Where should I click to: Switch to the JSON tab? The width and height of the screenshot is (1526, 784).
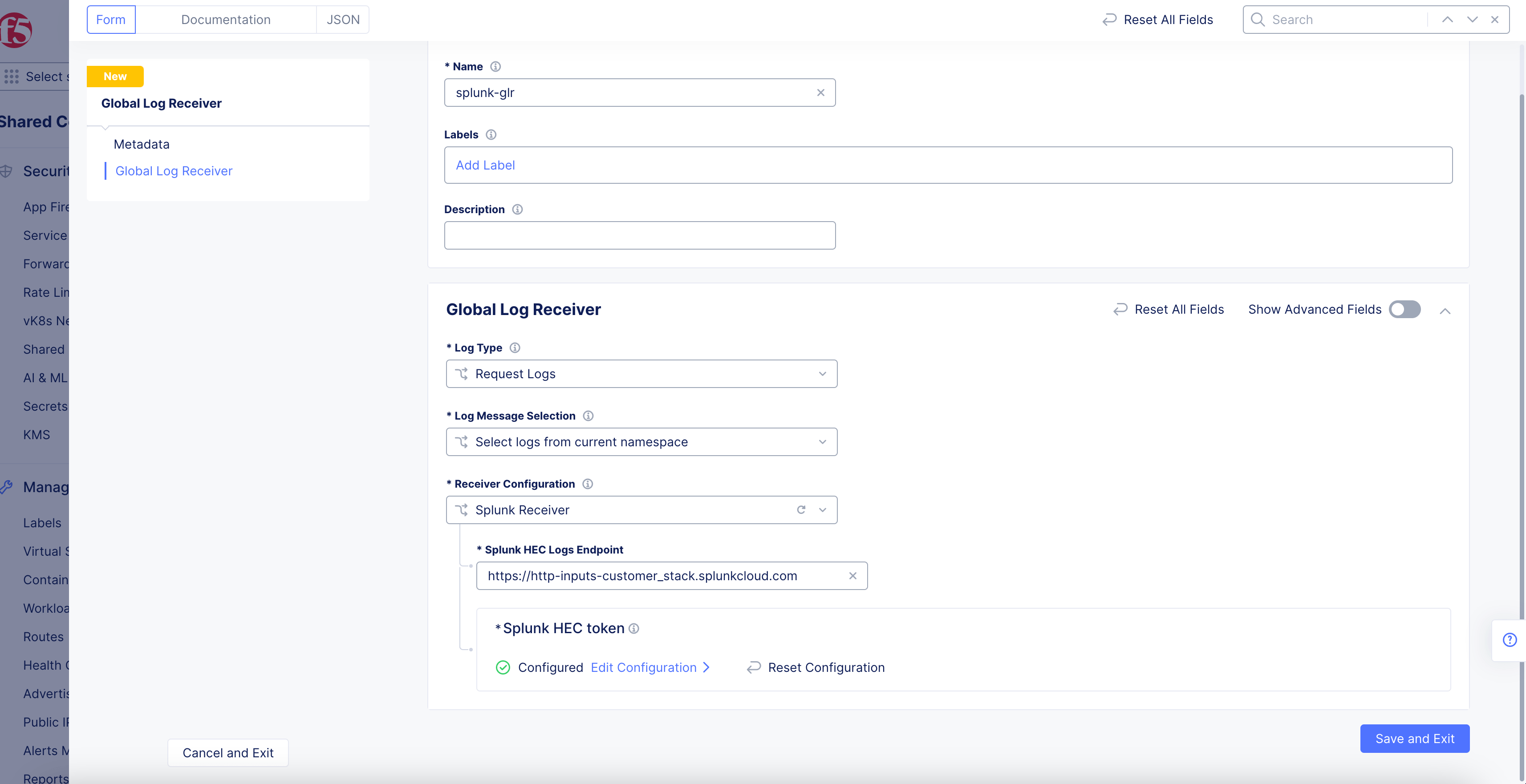point(343,20)
